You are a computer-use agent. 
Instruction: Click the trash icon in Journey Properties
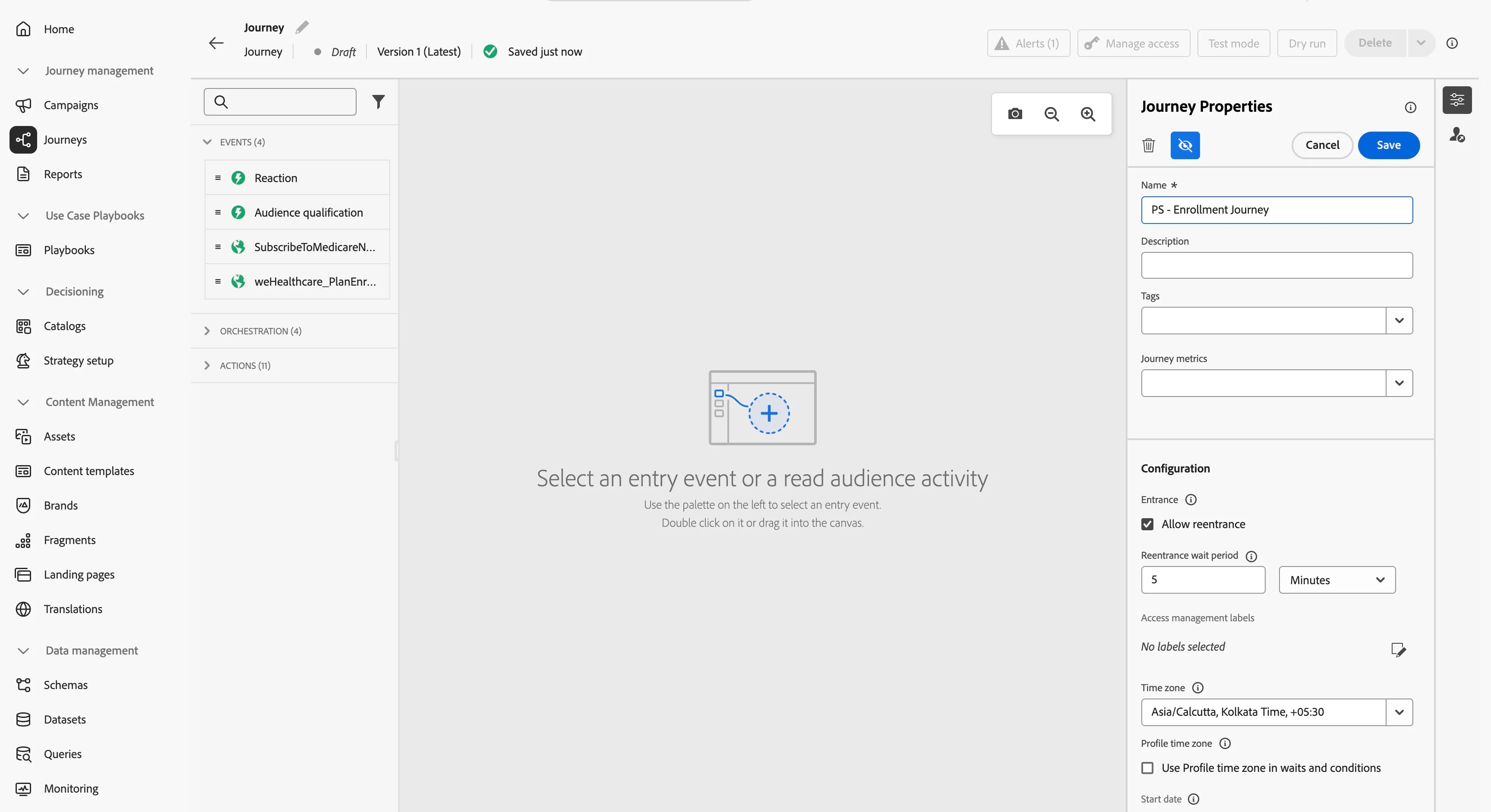pyautogui.click(x=1148, y=145)
